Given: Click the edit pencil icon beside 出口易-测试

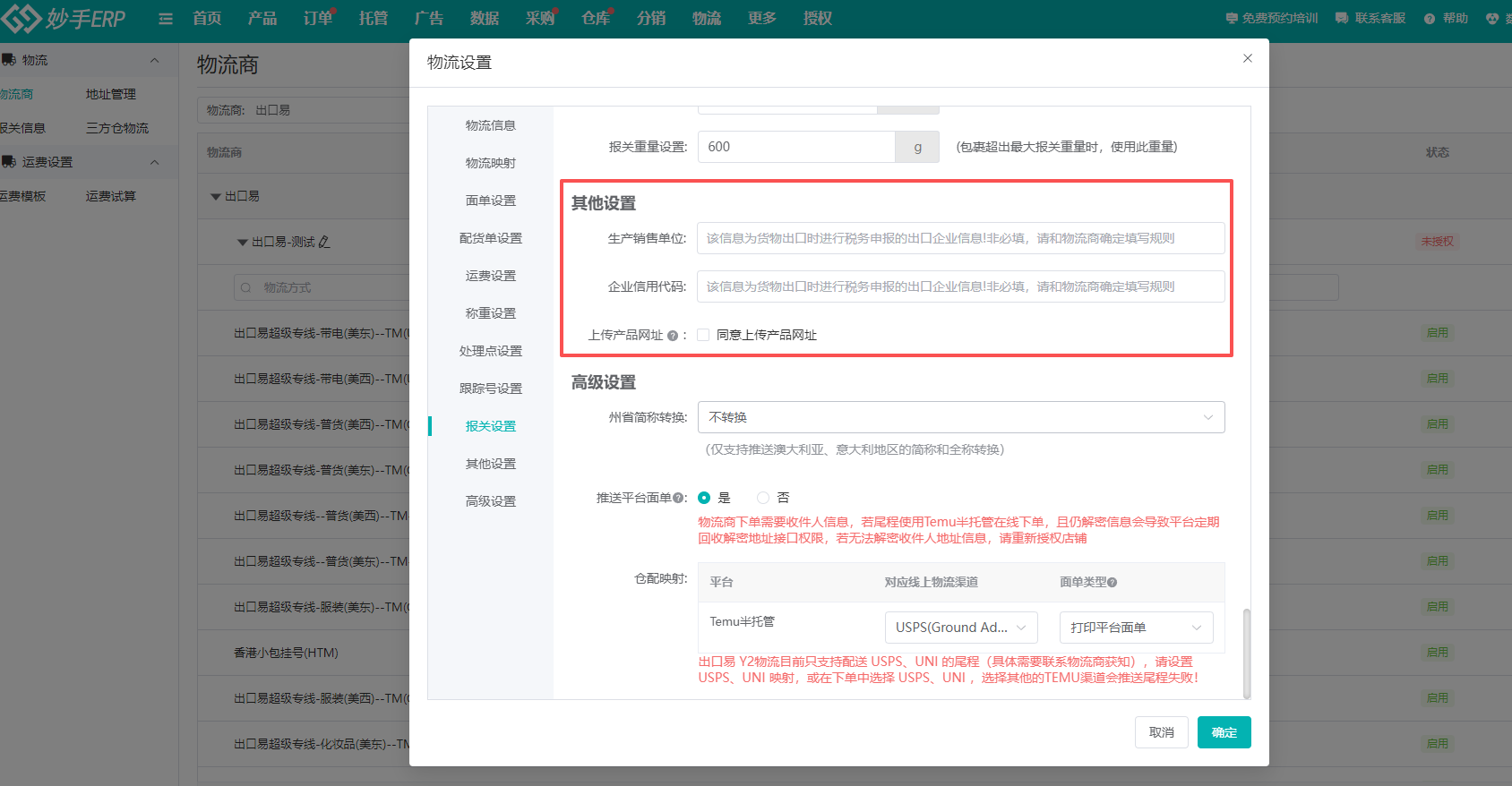Looking at the screenshot, I should point(324,242).
